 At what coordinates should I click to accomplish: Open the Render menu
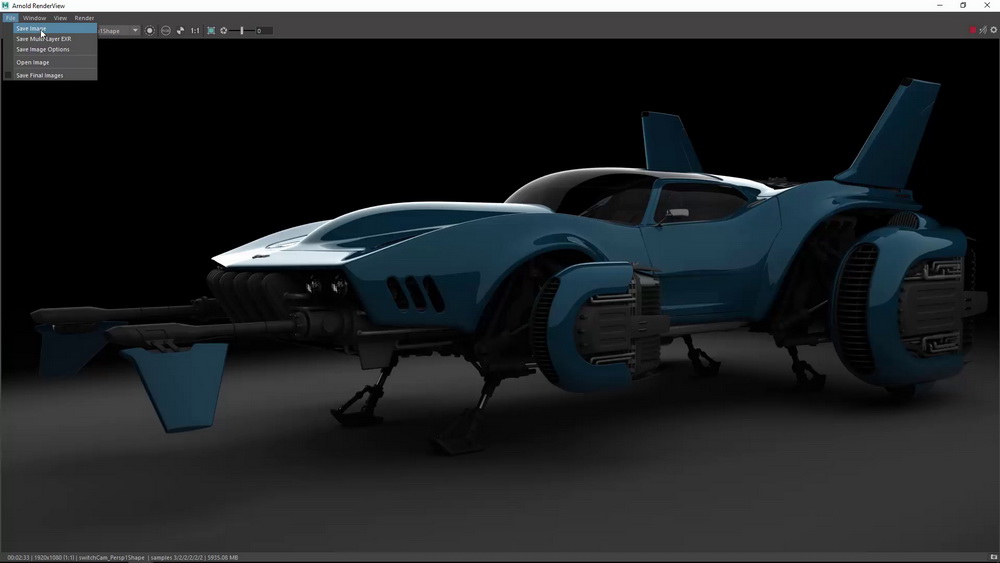[x=84, y=18]
